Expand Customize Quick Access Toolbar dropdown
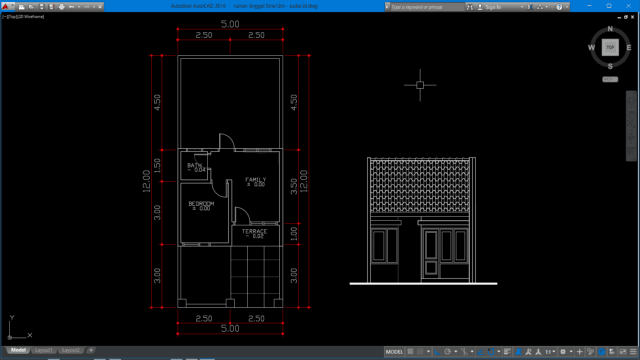Image resolution: width=640 pixels, height=360 pixels. coord(100,7)
